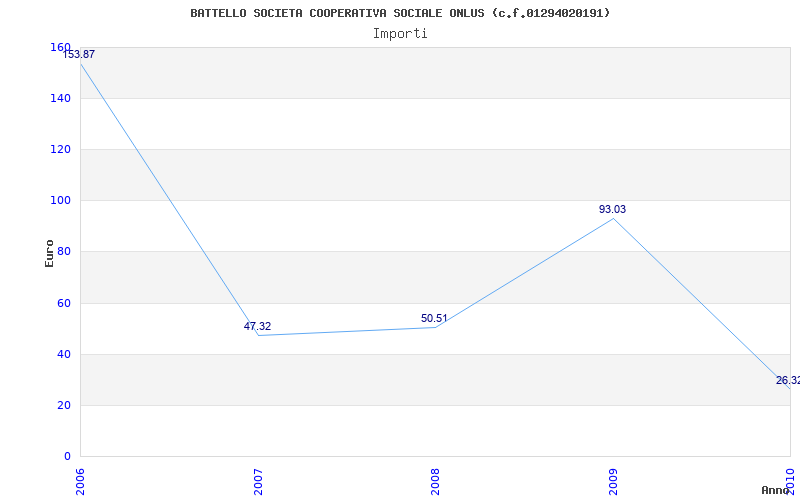Click the 2009 x-axis label
The width and height of the screenshot is (800, 500).
click(613, 482)
